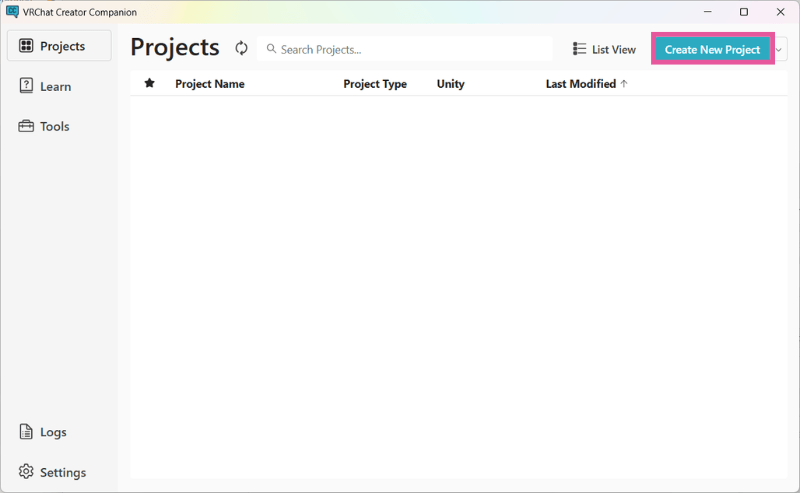The image size is (800, 500).
Task: Open the Logs page
Action: pos(43,432)
